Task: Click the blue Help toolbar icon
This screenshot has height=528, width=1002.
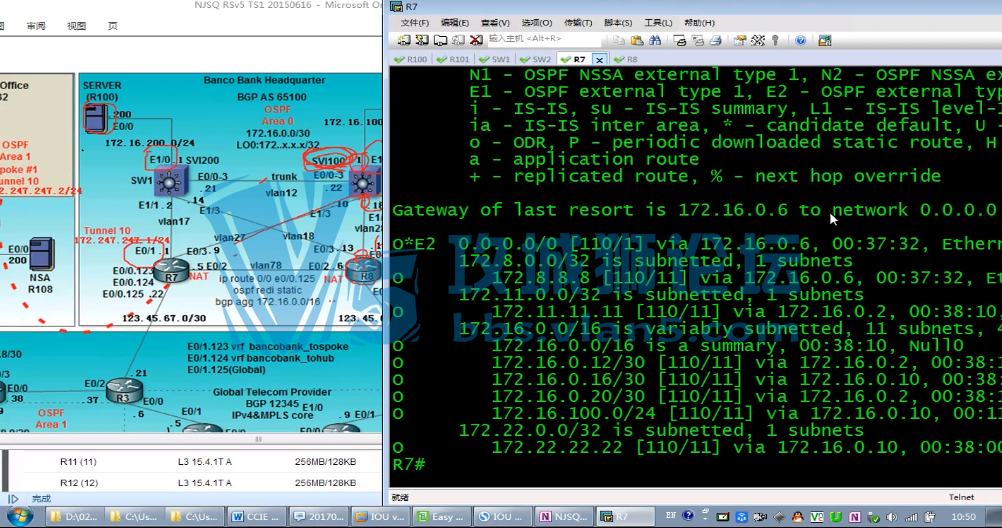Action: [x=800, y=40]
